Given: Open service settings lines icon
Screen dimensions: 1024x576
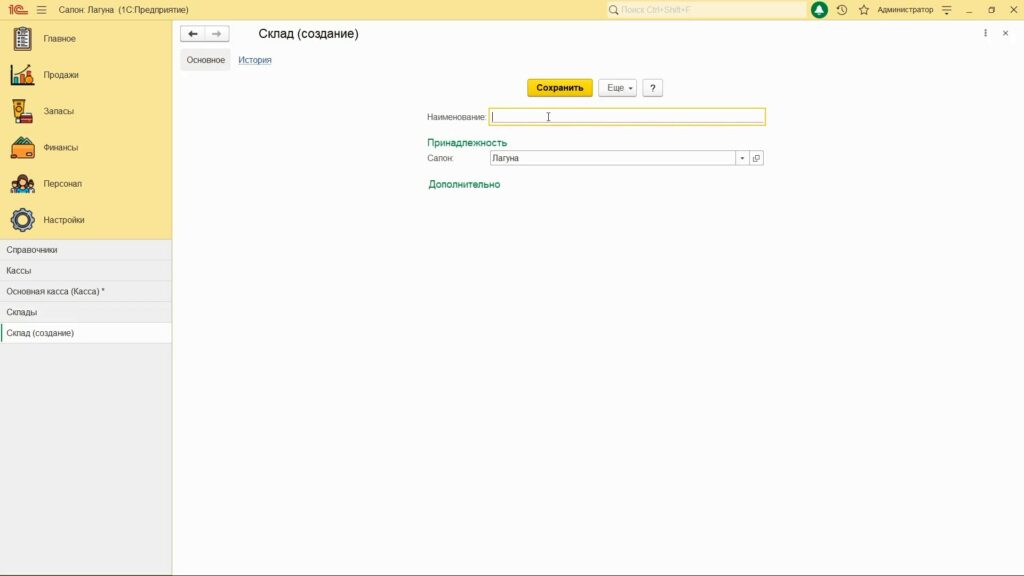Looking at the screenshot, I should pos(947,10).
